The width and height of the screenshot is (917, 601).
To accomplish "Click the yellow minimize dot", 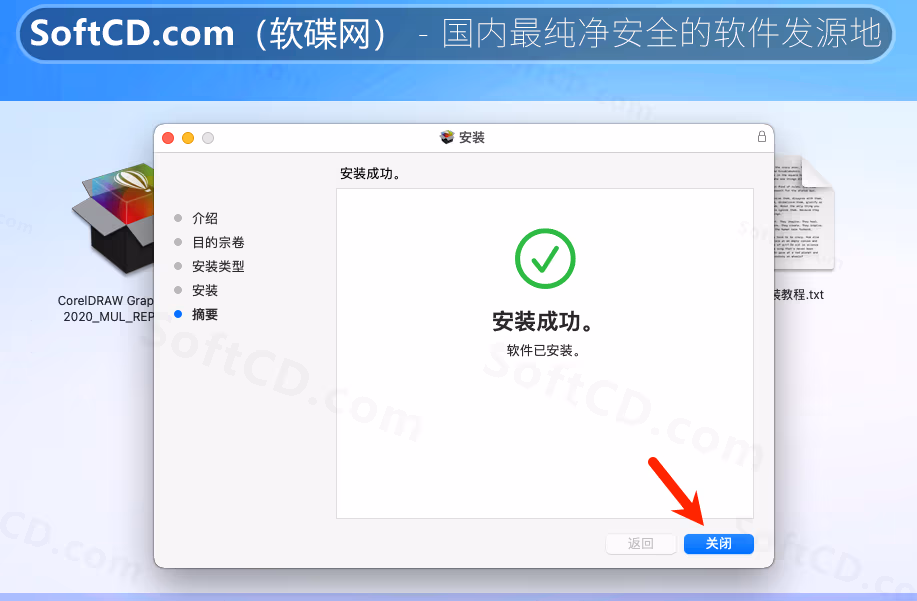I will point(188,138).
